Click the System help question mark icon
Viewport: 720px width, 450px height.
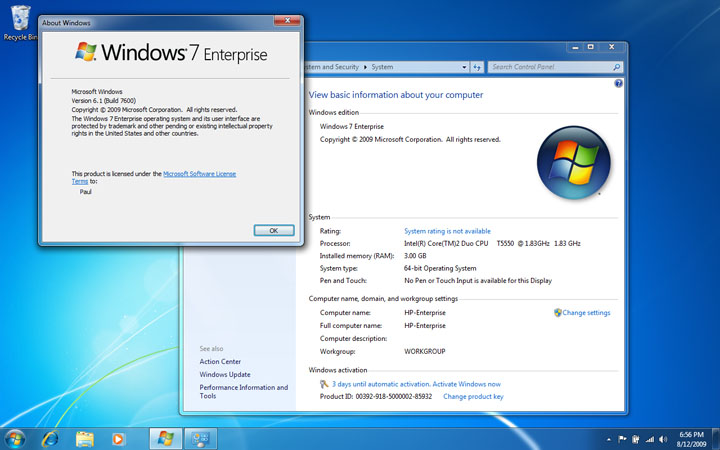[617, 86]
